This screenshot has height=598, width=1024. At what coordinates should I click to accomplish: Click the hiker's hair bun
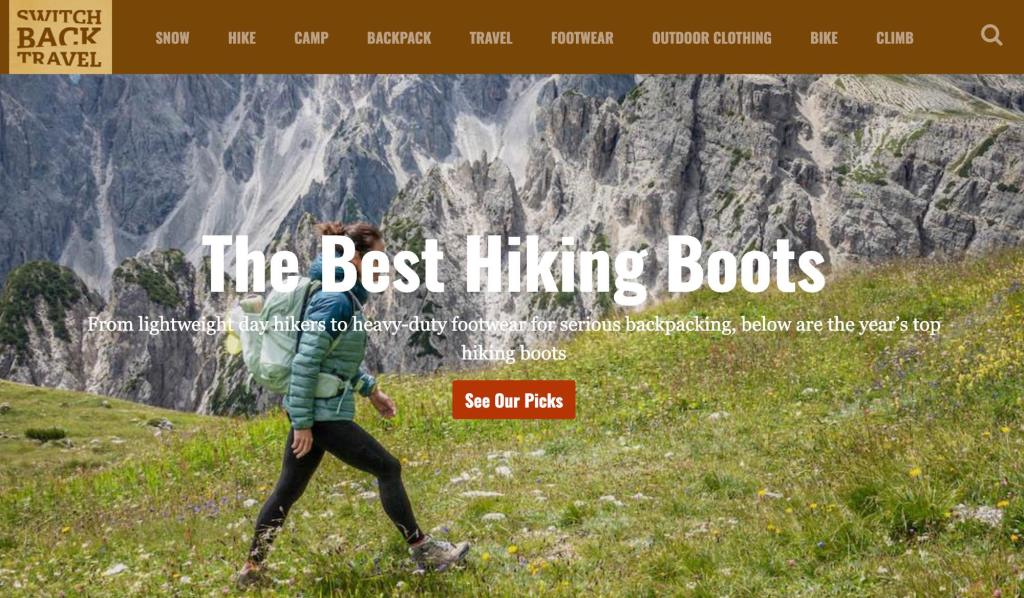click(x=332, y=228)
